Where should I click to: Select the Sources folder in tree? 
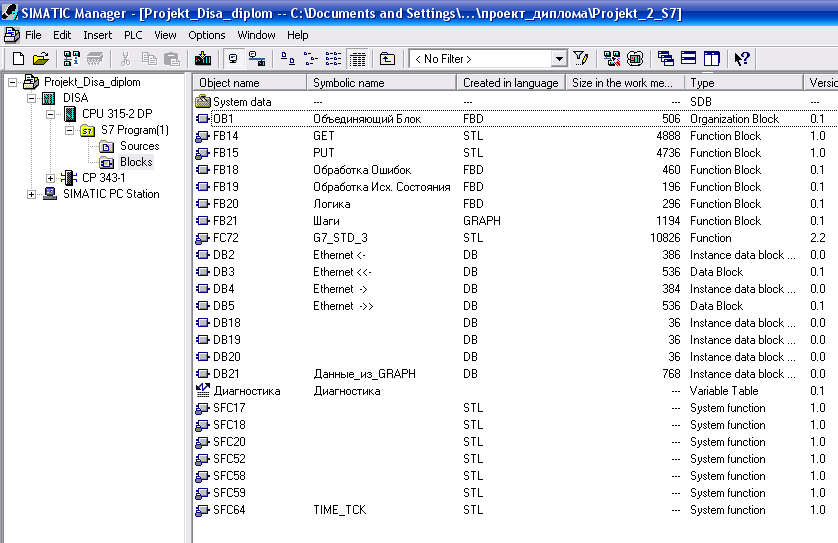[x=139, y=146]
